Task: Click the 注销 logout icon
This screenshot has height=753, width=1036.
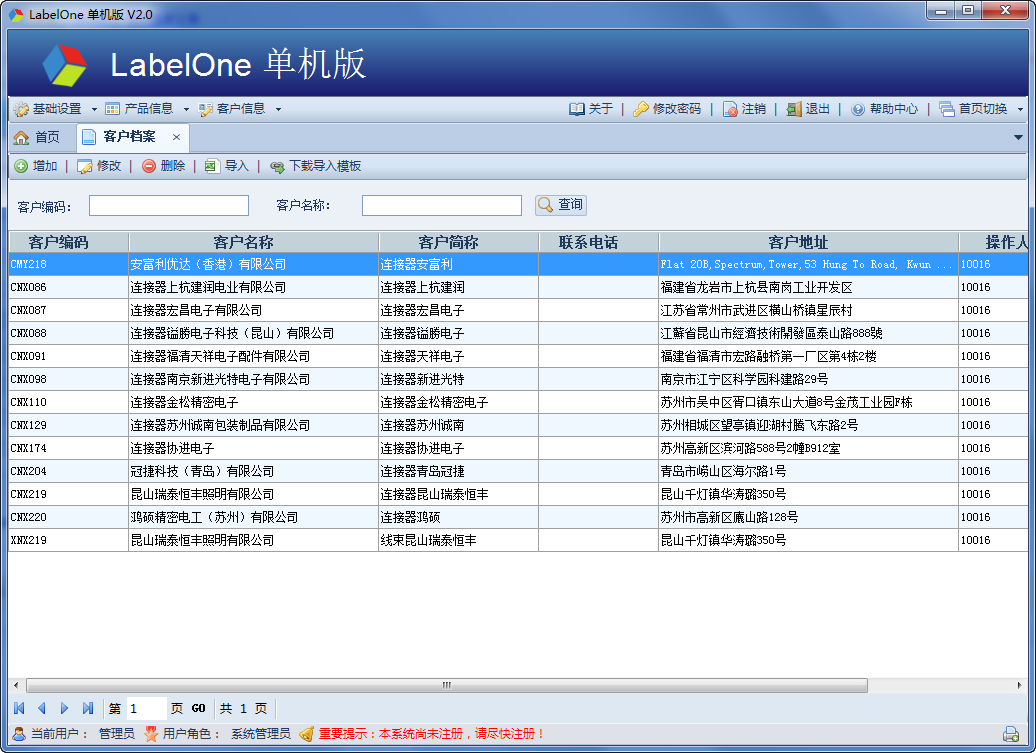Action: (x=730, y=109)
